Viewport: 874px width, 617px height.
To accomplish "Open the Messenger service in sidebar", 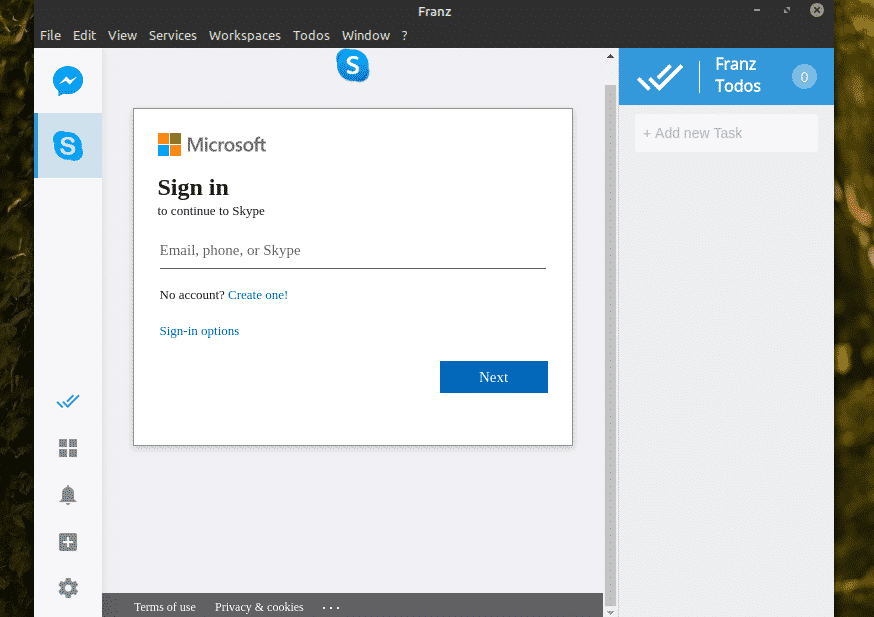I will (x=68, y=81).
